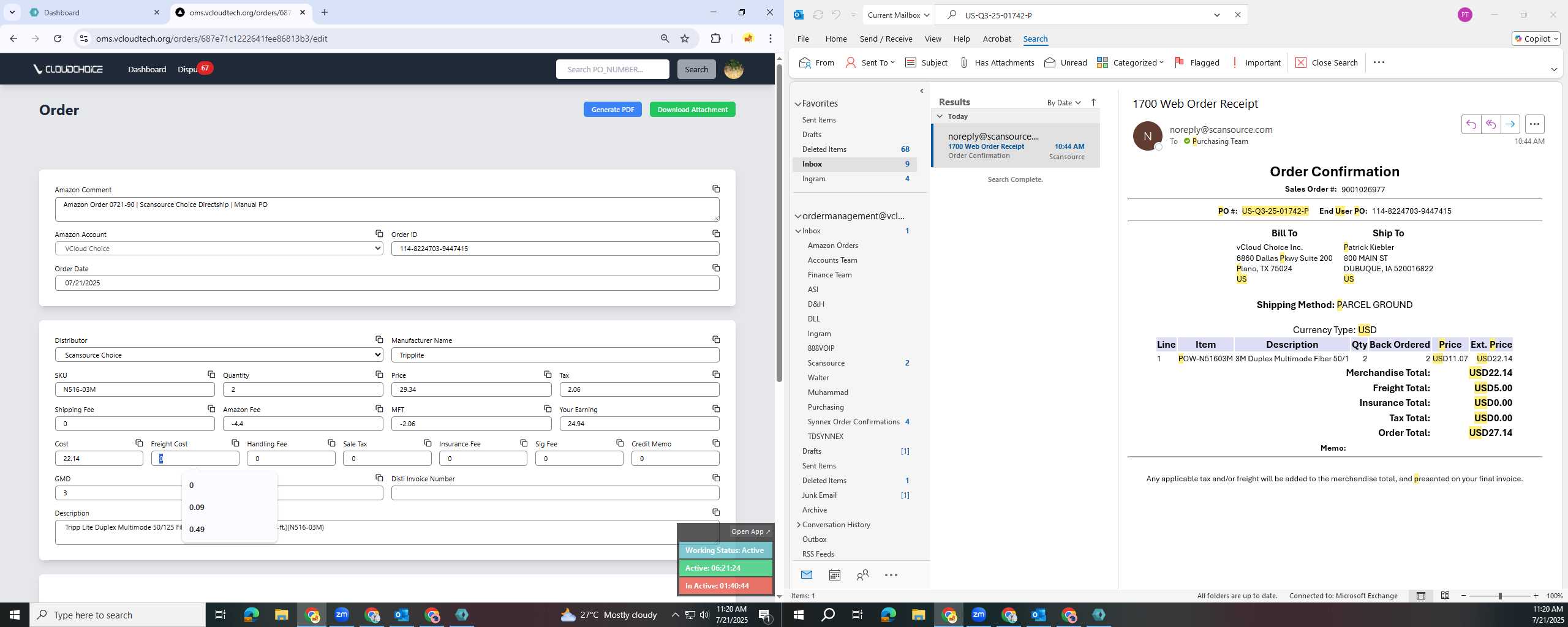Click the Download Attachment button

tap(692, 110)
